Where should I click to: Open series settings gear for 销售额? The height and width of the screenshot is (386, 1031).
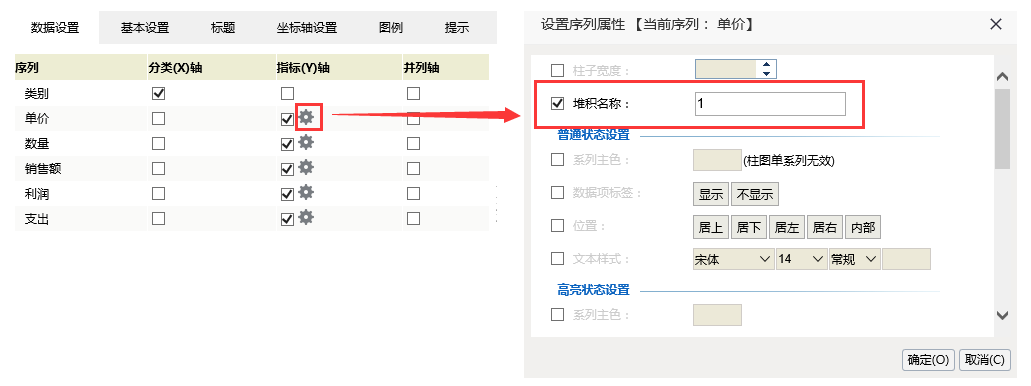click(306, 168)
